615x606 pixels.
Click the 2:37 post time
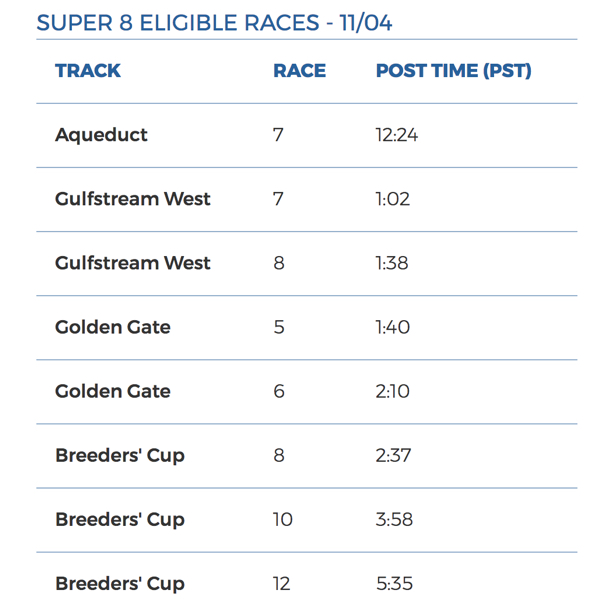(x=394, y=455)
